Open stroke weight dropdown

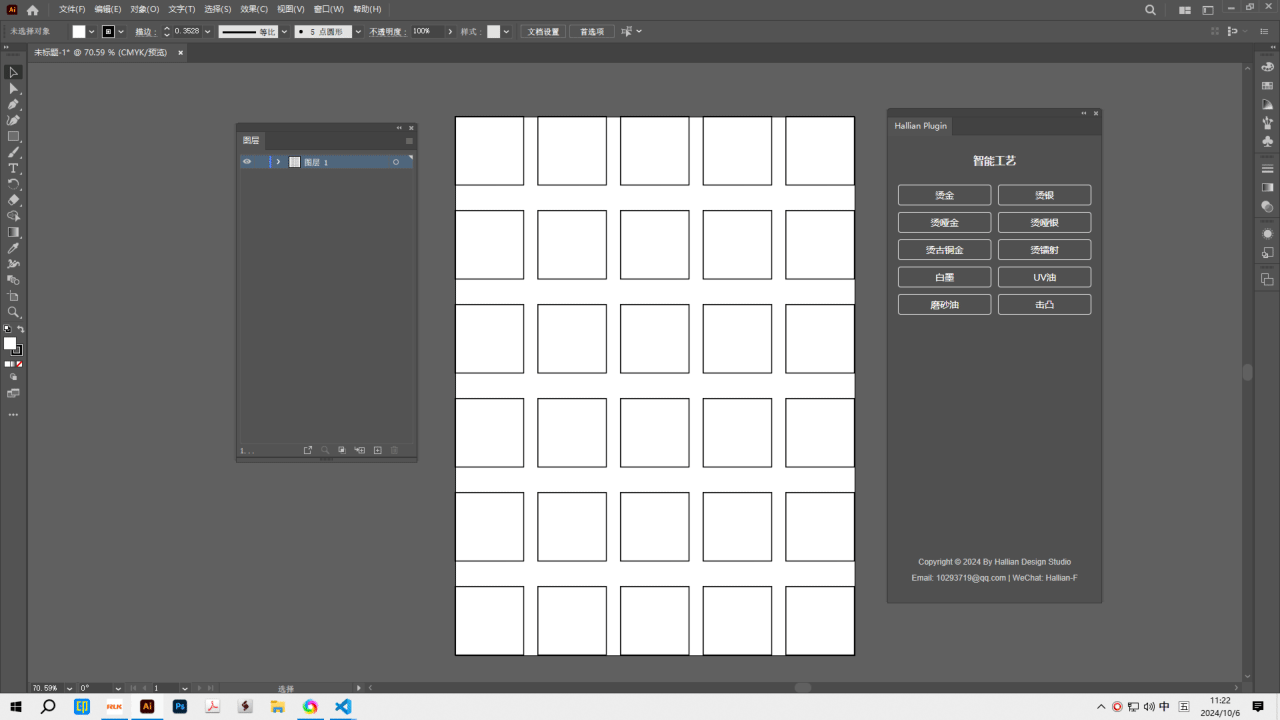coord(208,32)
